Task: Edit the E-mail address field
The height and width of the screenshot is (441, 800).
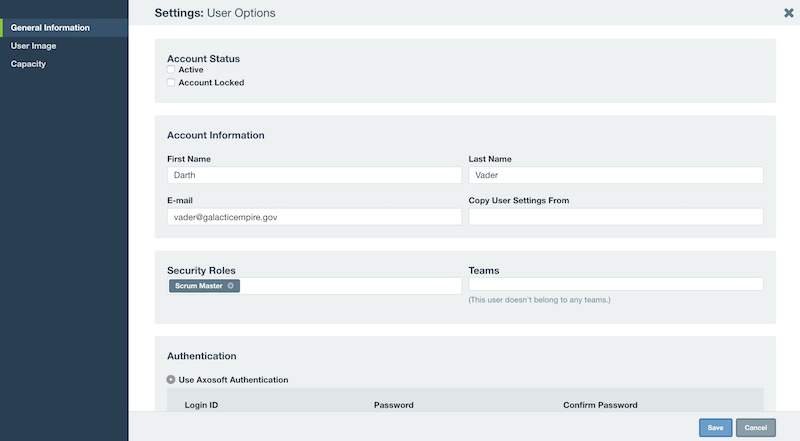Action: 314,217
